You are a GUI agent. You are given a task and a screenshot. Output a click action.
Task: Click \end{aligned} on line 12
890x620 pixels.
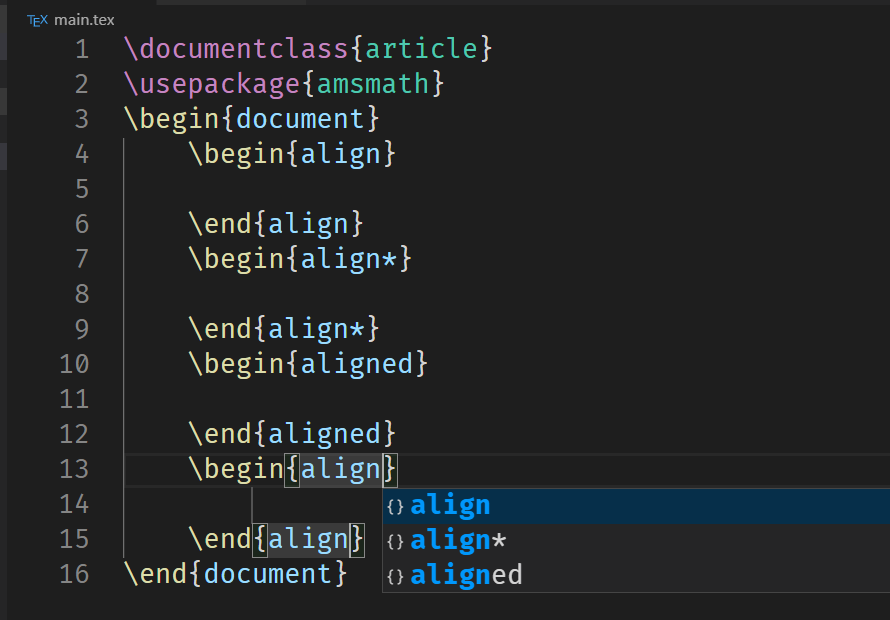tap(292, 434)
